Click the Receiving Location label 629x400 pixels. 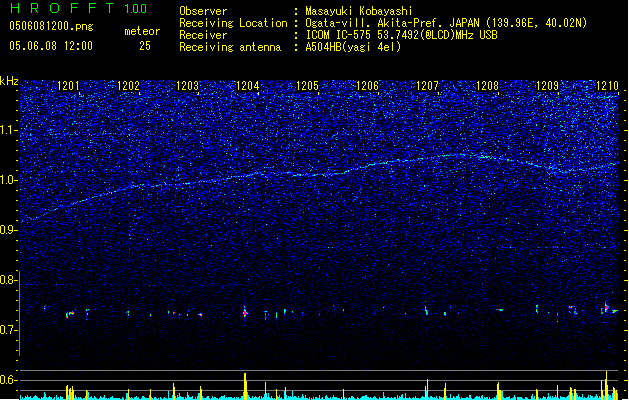(x=233, y=23)
